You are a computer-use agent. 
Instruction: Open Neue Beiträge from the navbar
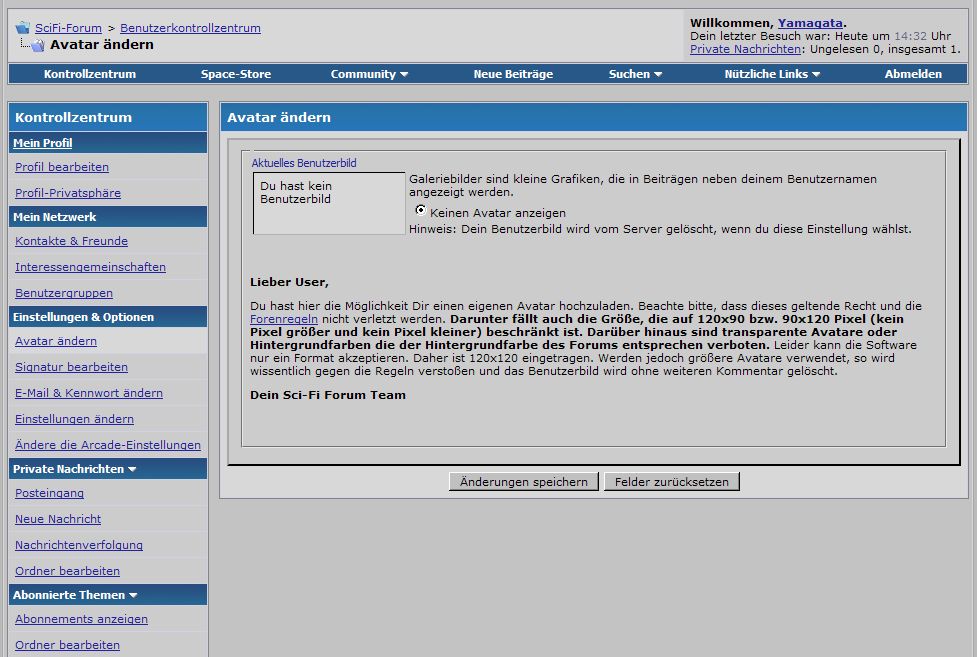pos(513,74)
